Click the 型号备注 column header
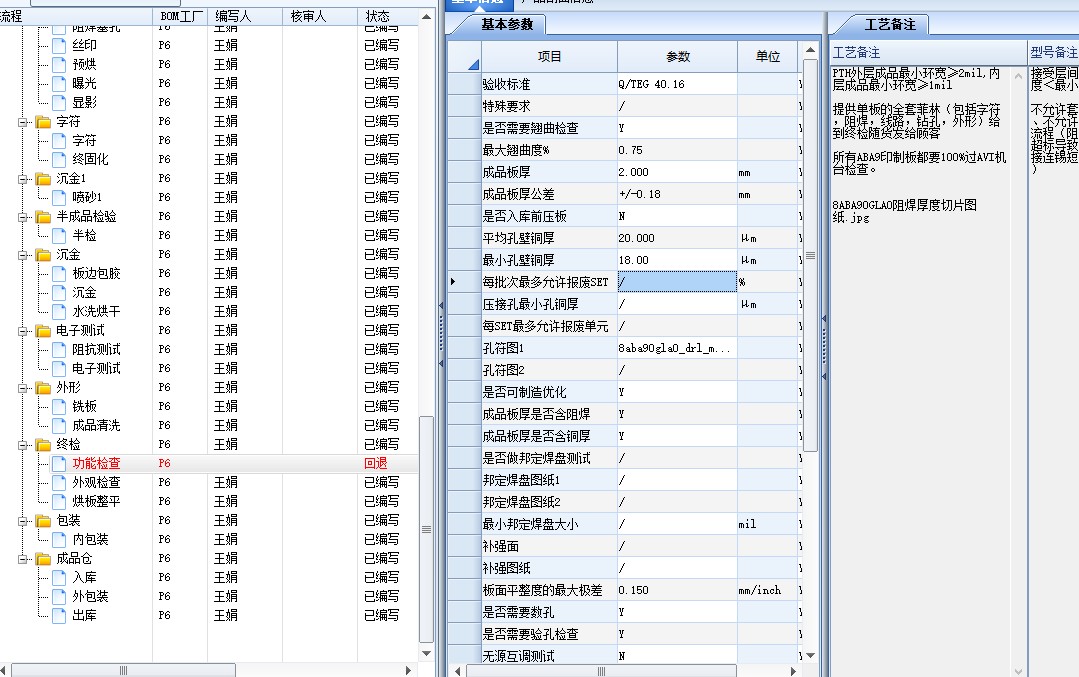Image resolution: width=1079 pixels, height=677 pixels. (x=1053, y=52)
